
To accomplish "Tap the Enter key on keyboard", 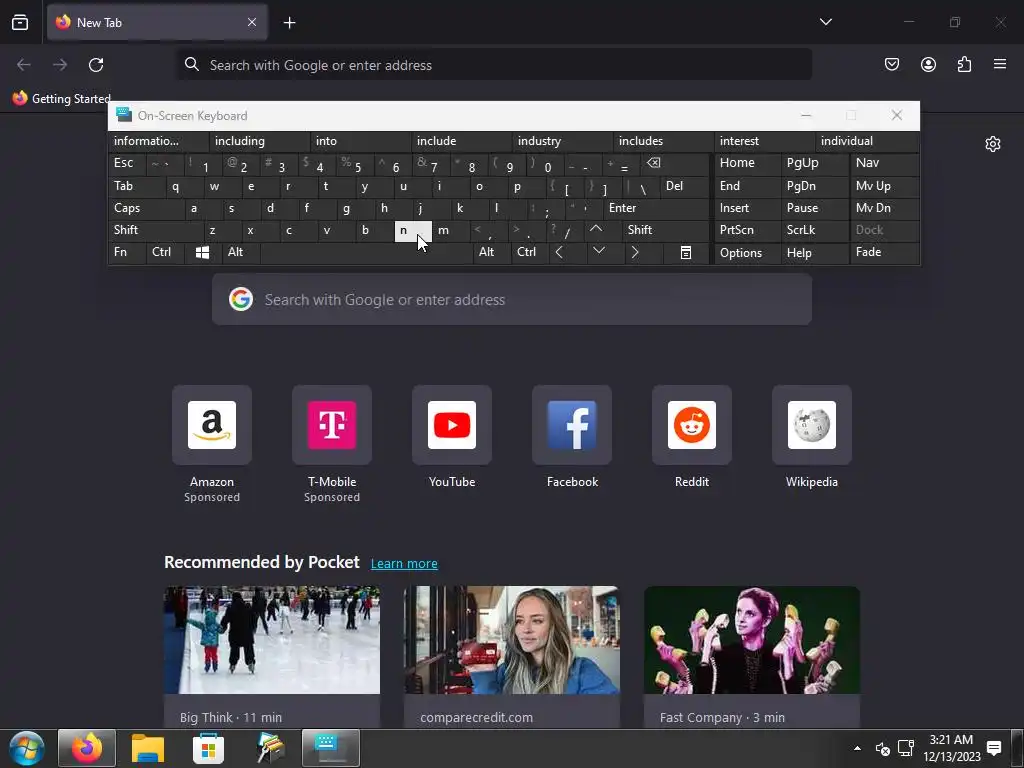I will [656, 208].
